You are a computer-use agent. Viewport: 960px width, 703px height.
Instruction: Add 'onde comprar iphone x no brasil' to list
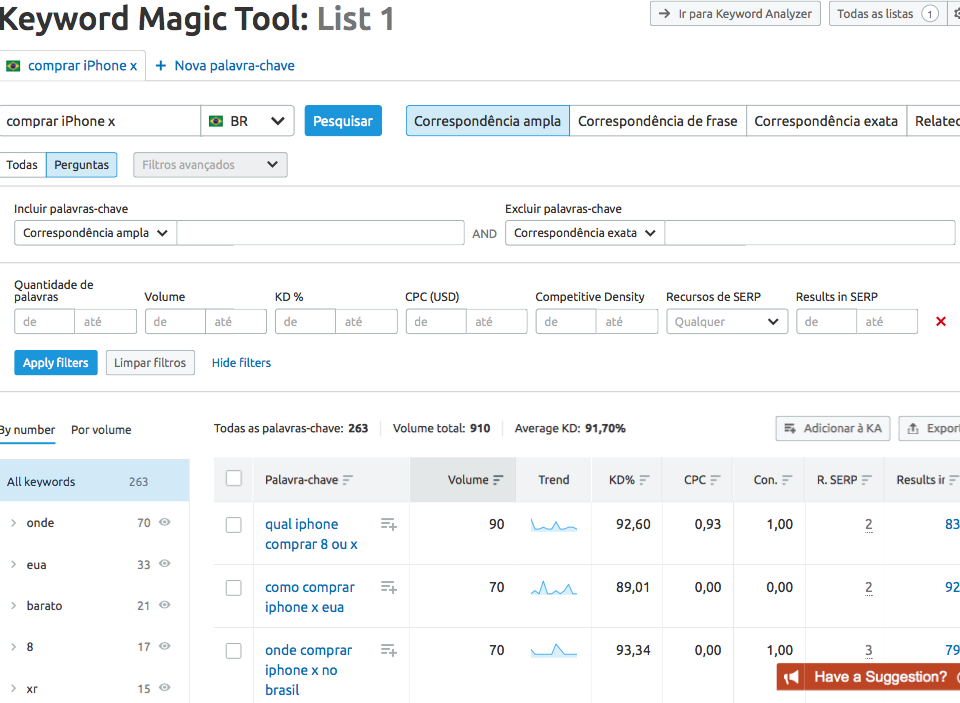[x=389, y=650]
